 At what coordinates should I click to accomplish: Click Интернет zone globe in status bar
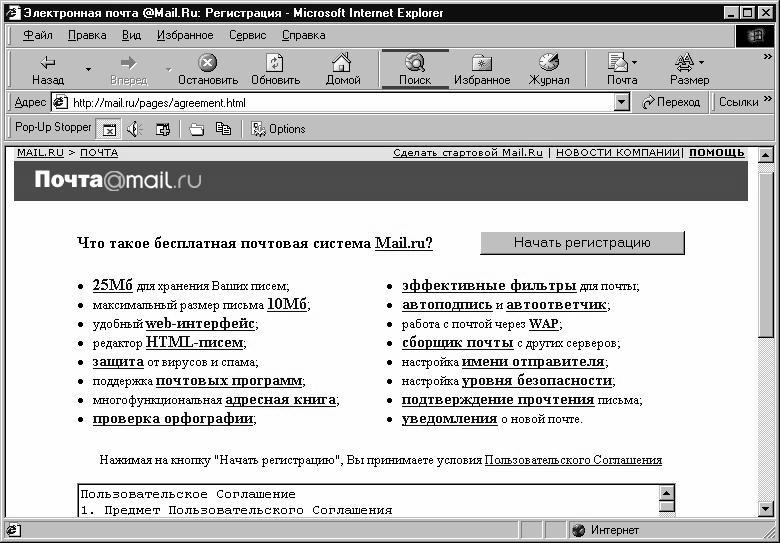578,530
